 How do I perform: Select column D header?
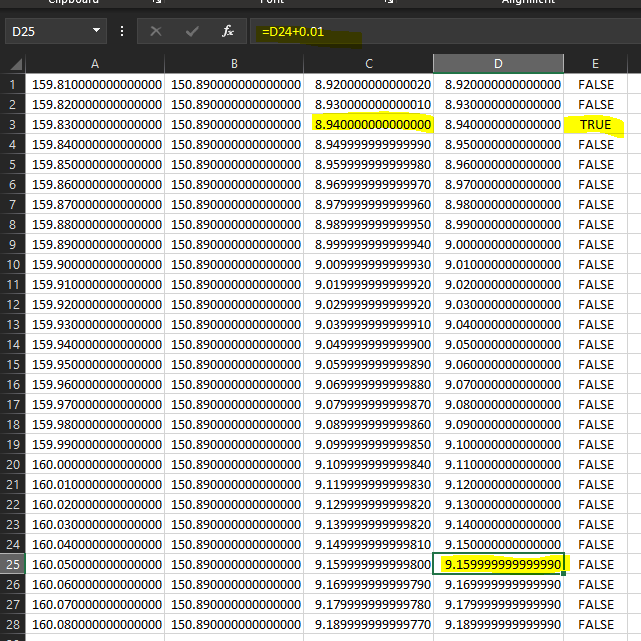[498, 64]
